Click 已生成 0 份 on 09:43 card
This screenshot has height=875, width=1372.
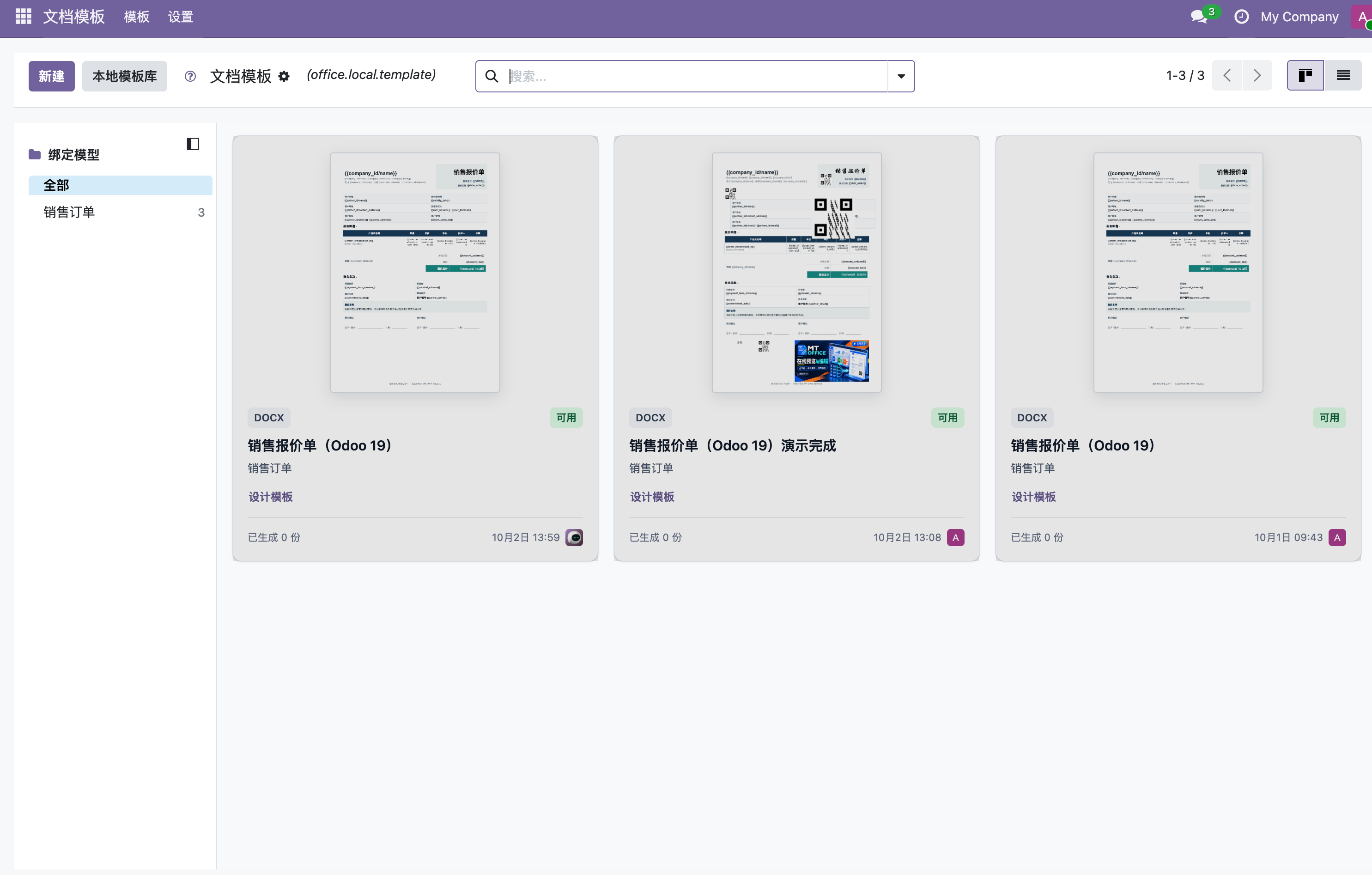(1037, 537)
